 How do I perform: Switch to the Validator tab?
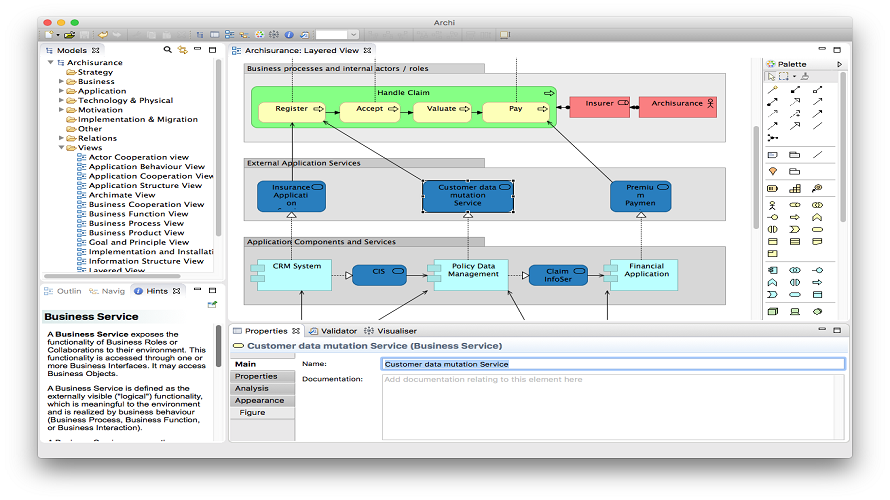333,331
